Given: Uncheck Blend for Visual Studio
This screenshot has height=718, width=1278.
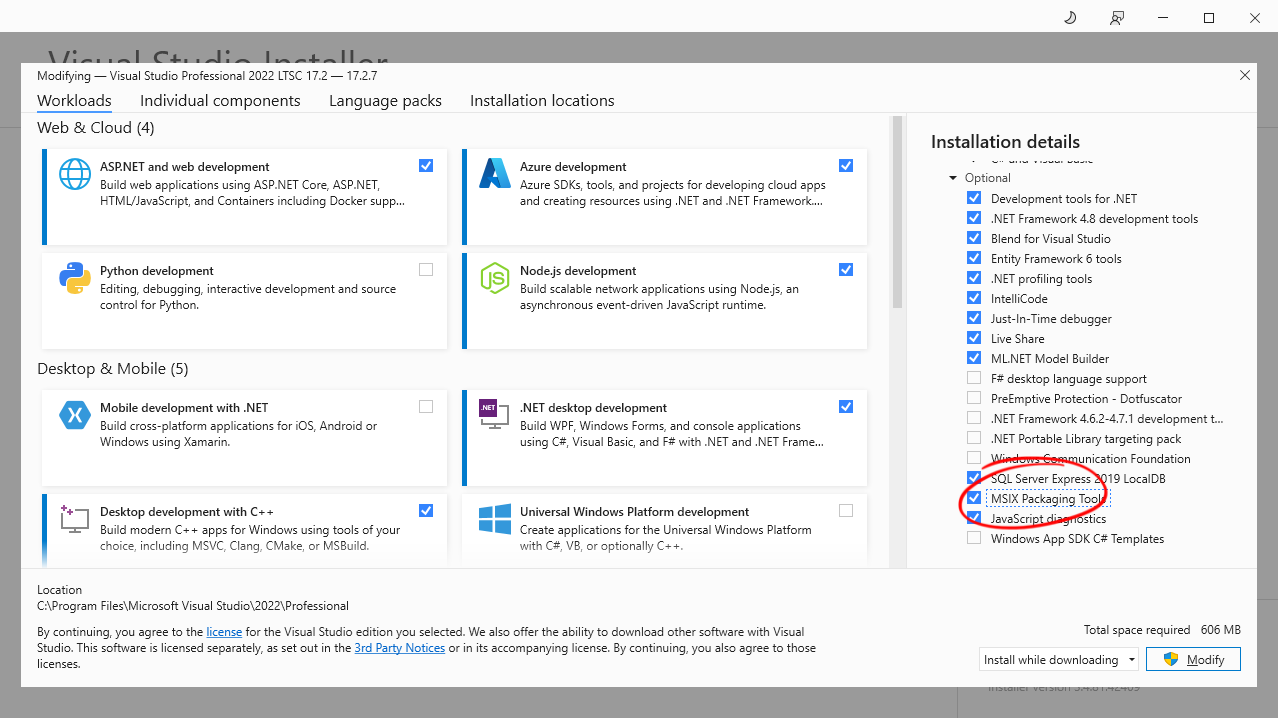Looking at the screenshot, I should pyautogui.click(x=974, y=238).
